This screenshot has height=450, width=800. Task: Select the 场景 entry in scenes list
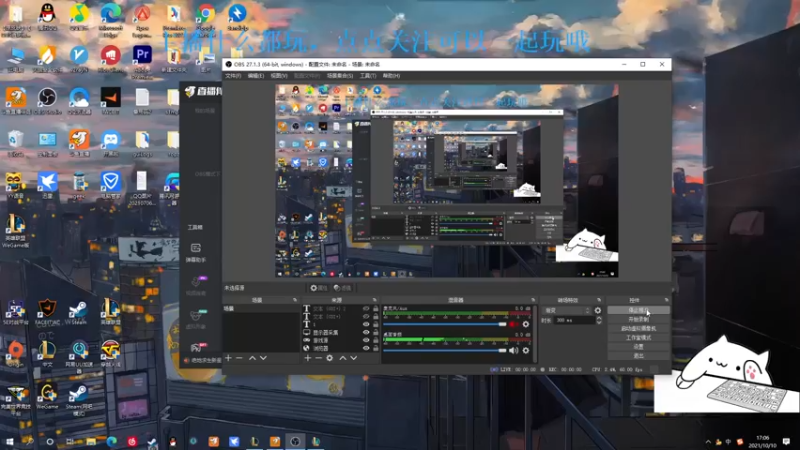tap(261, 309)
